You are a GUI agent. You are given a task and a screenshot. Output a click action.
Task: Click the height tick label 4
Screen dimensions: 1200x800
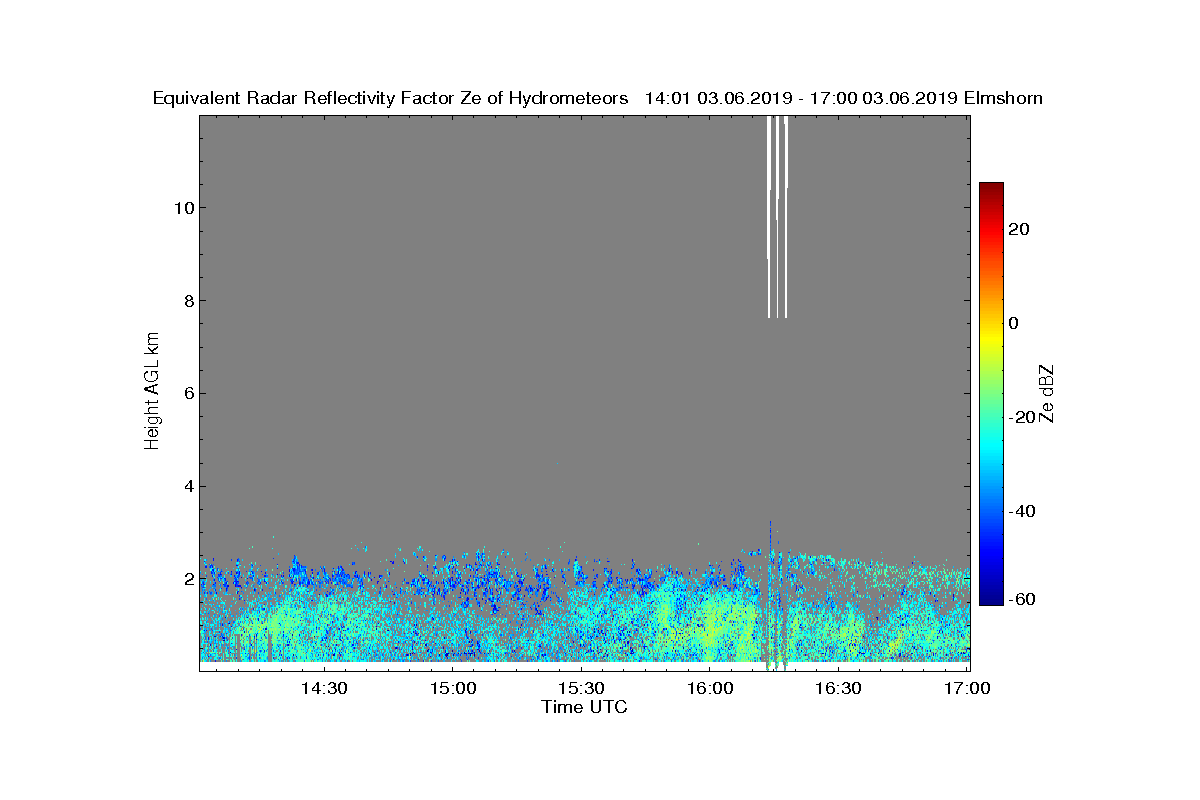click(x=187, y=487)
